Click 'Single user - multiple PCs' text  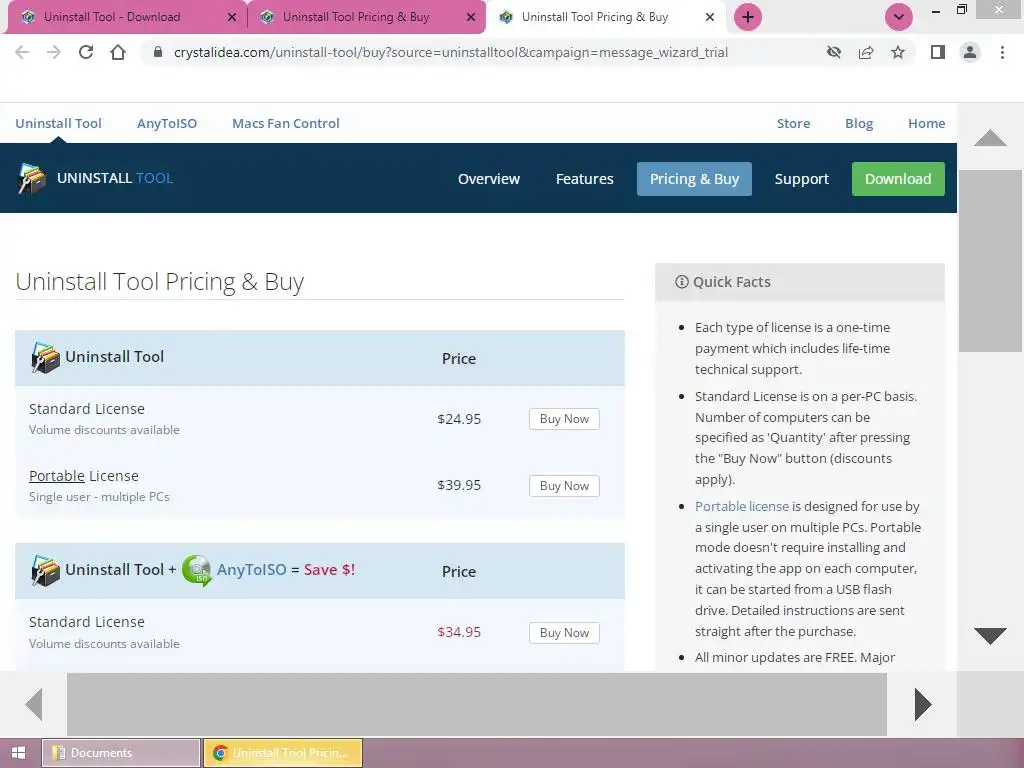click(x=99, y=497)
